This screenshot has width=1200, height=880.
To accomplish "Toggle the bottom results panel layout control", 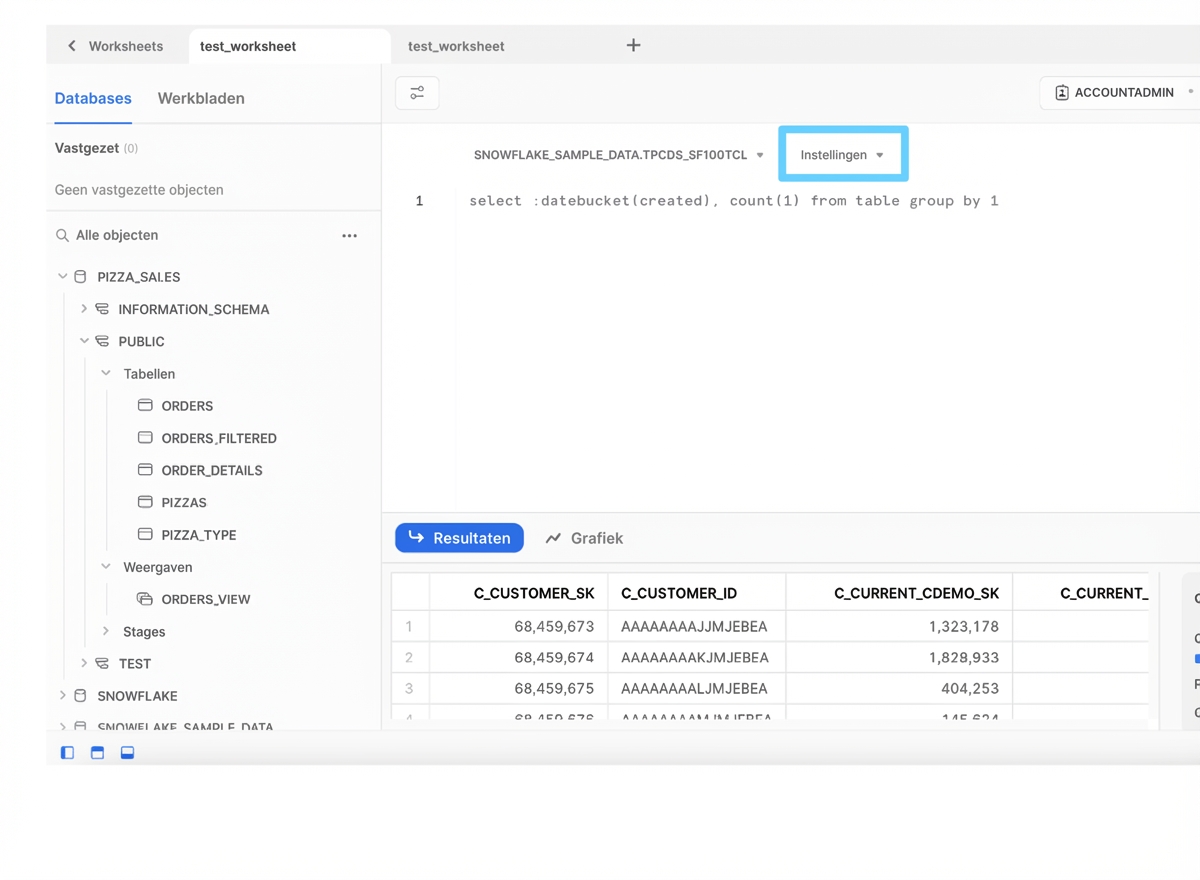I will click(127, 752).
